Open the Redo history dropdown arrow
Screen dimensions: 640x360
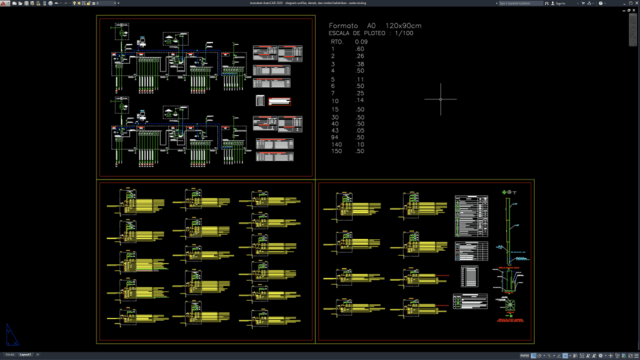70,3
